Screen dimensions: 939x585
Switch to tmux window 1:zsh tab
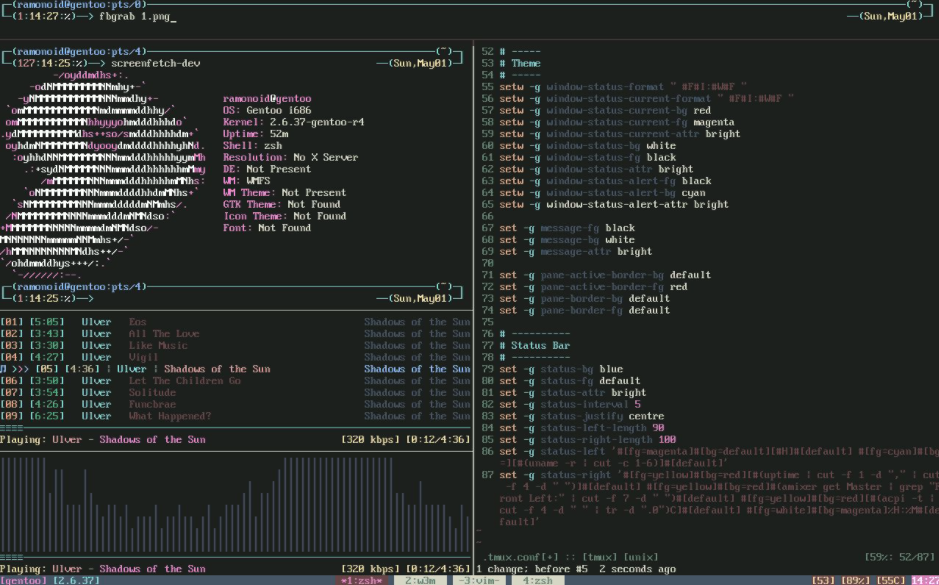tap(362, 580)
